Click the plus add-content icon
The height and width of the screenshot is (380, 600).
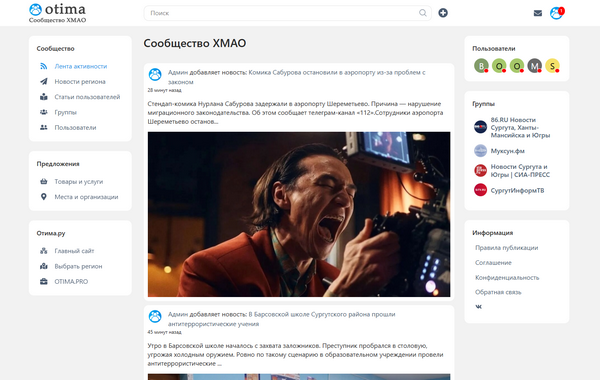pyautogui.click(x=443, y=13)
